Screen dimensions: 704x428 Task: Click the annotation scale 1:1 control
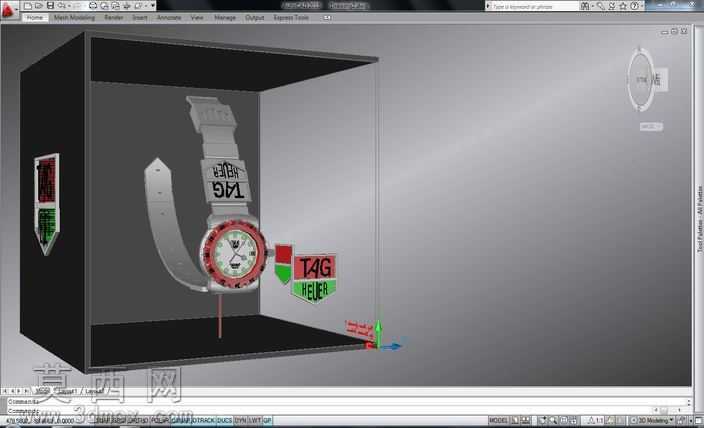point(596,421)
